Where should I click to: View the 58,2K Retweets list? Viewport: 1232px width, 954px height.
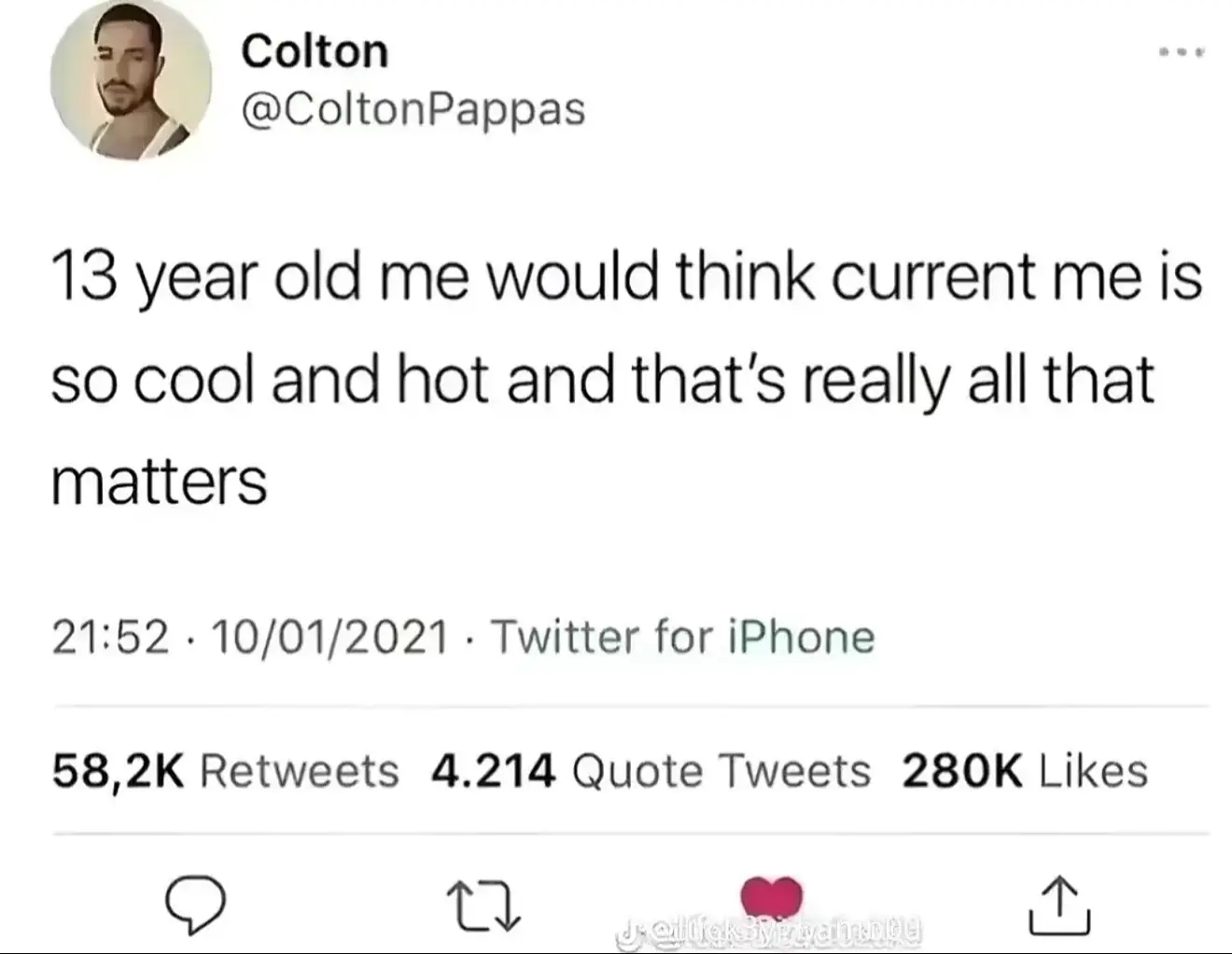point(225,771)
